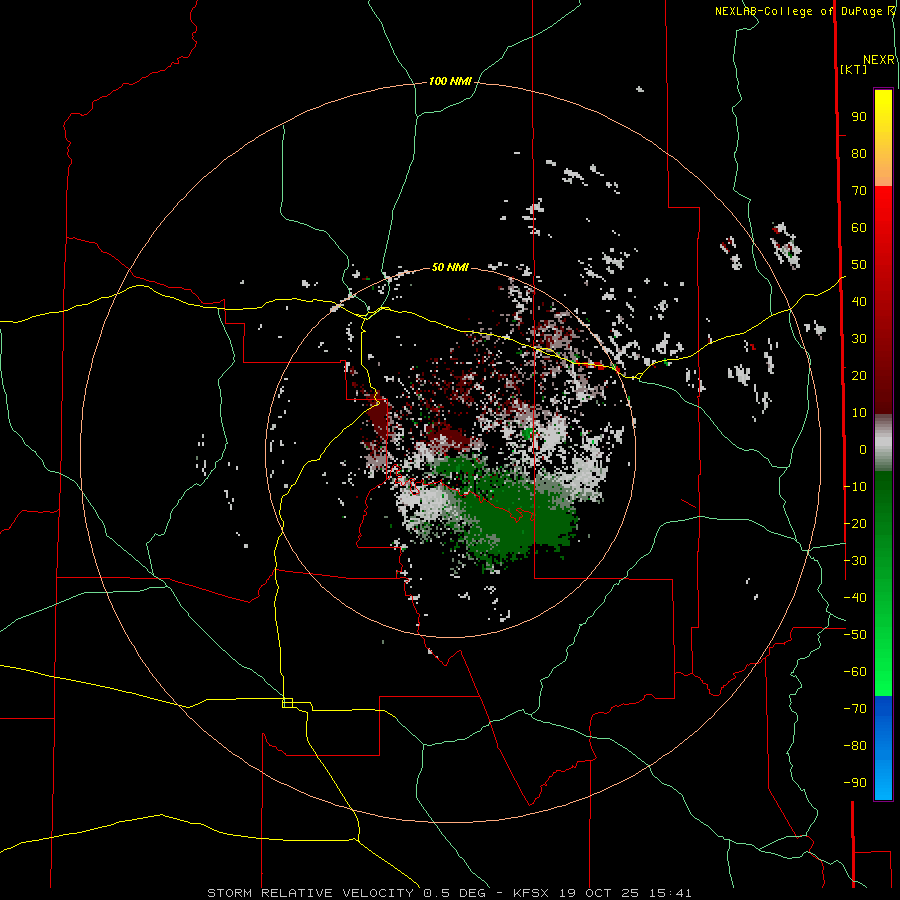Click the STORM RELATIVE VELOCITY caption text
900x900 pixels.
pos(311,893)
